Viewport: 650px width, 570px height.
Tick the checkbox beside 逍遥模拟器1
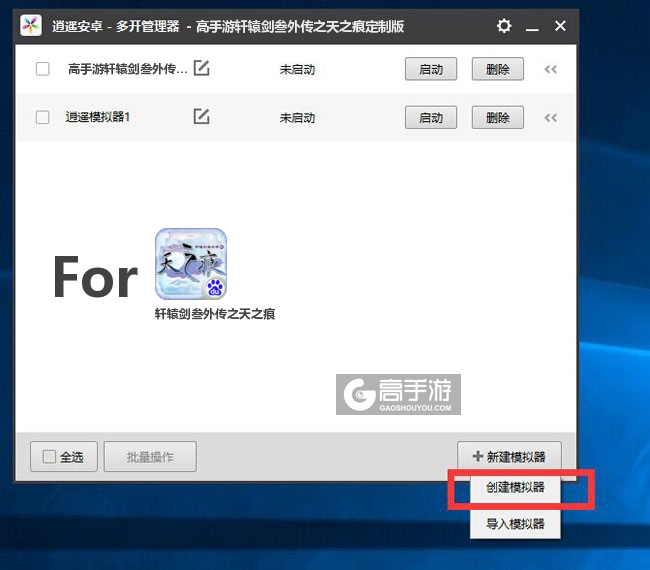pyautogui.click(x=42, y=117)
